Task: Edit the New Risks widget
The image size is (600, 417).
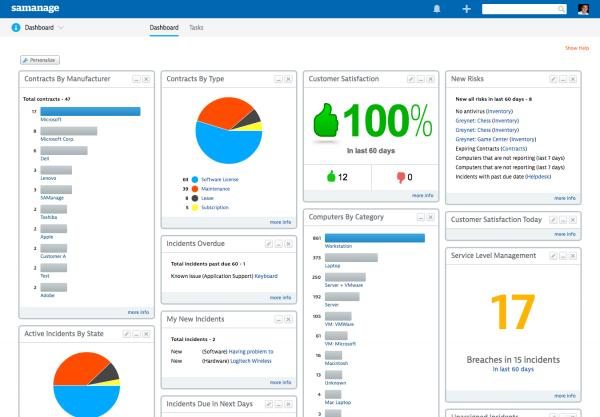Action: pyautogui.click(x=553, y=78)
